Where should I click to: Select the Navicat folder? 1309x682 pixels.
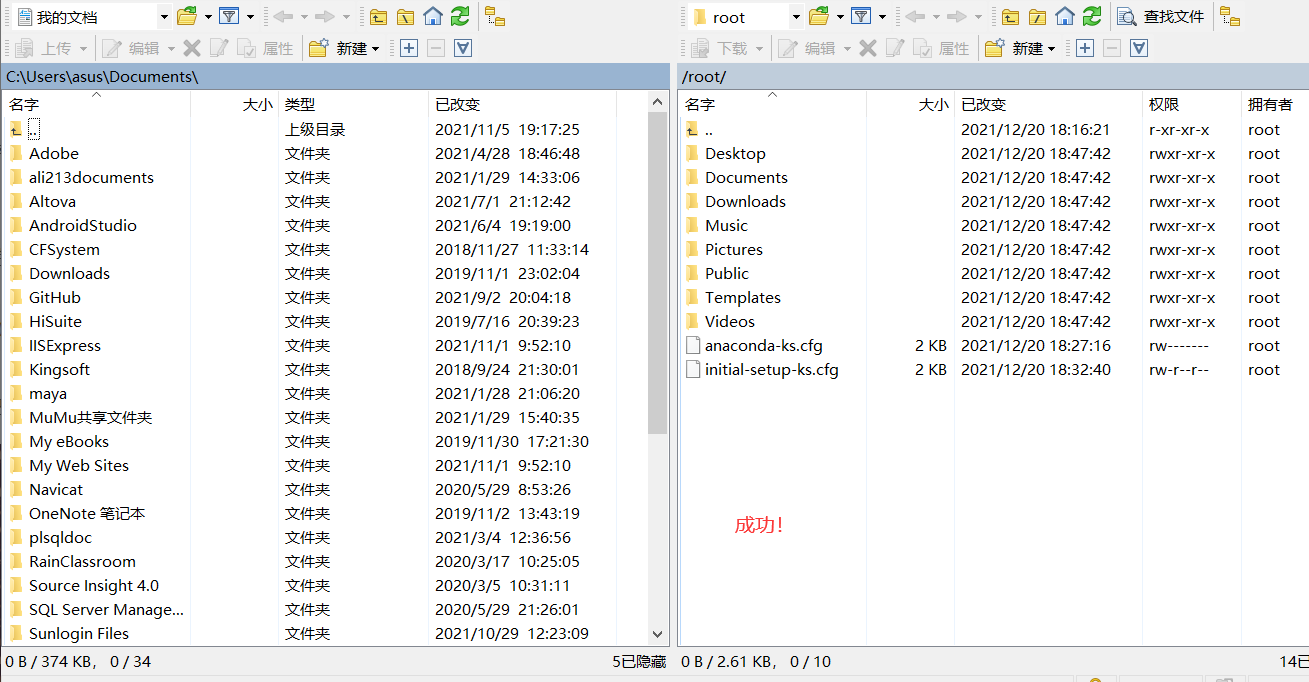(56, 489)
